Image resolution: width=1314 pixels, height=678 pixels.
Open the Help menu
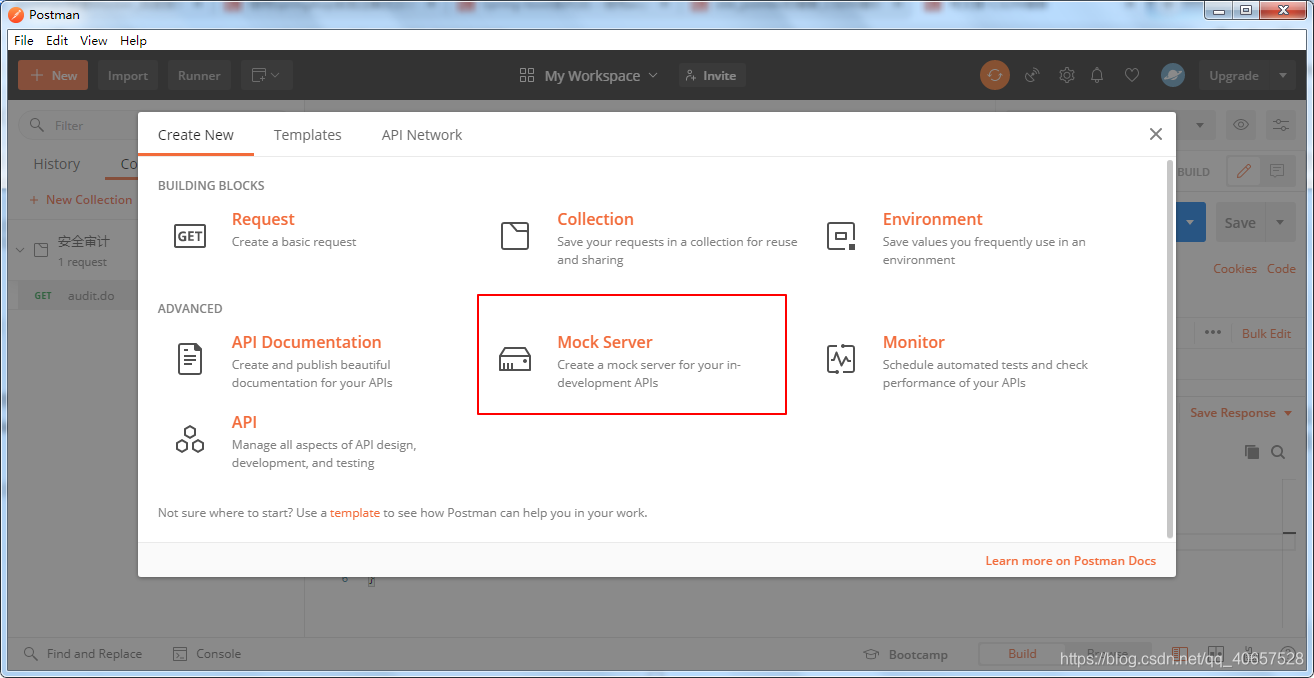[x=133, y=40]
